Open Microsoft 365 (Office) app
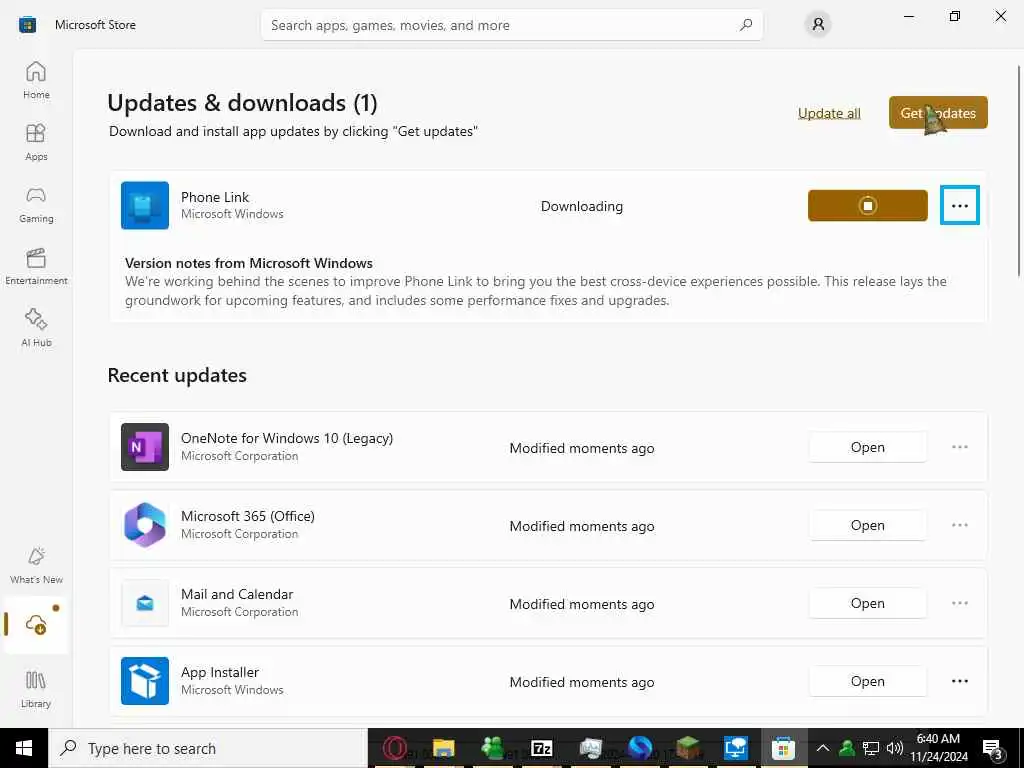Image resolution: width=1024 pixels, height=768 pixels. (867, 526)
